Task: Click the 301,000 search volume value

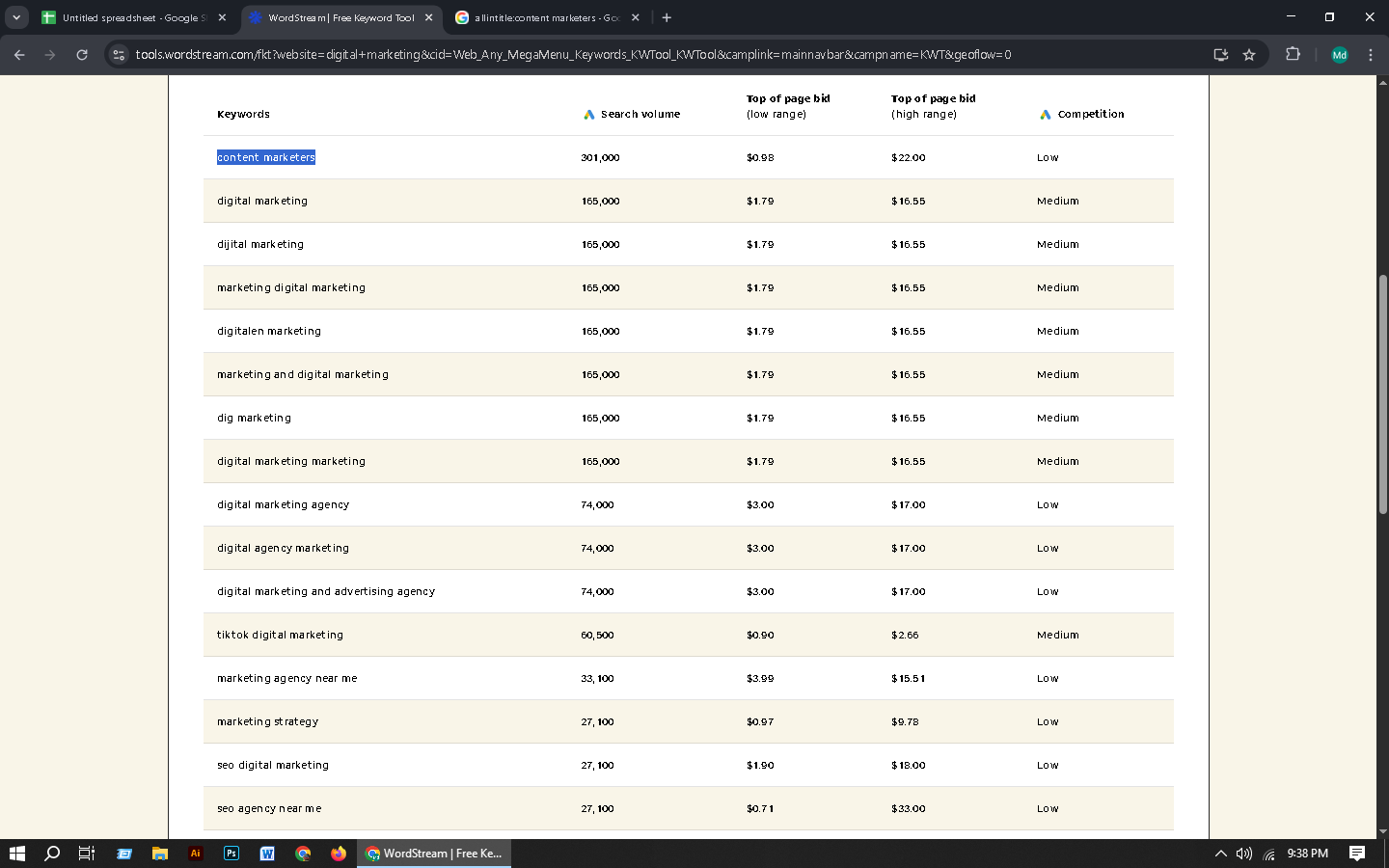Action: pyautogui.click(x=600, y=157)
